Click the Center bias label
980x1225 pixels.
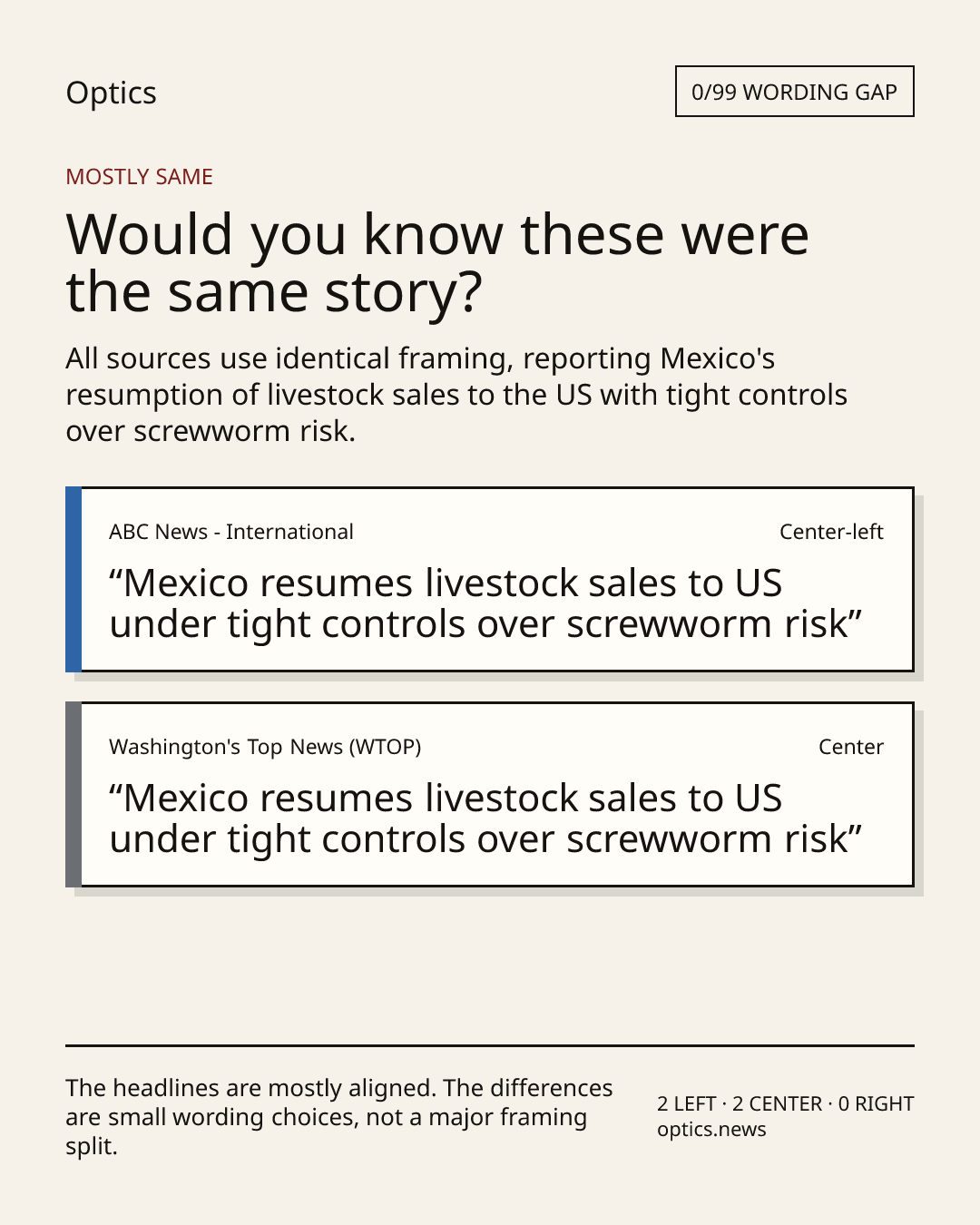click(851, 747)
